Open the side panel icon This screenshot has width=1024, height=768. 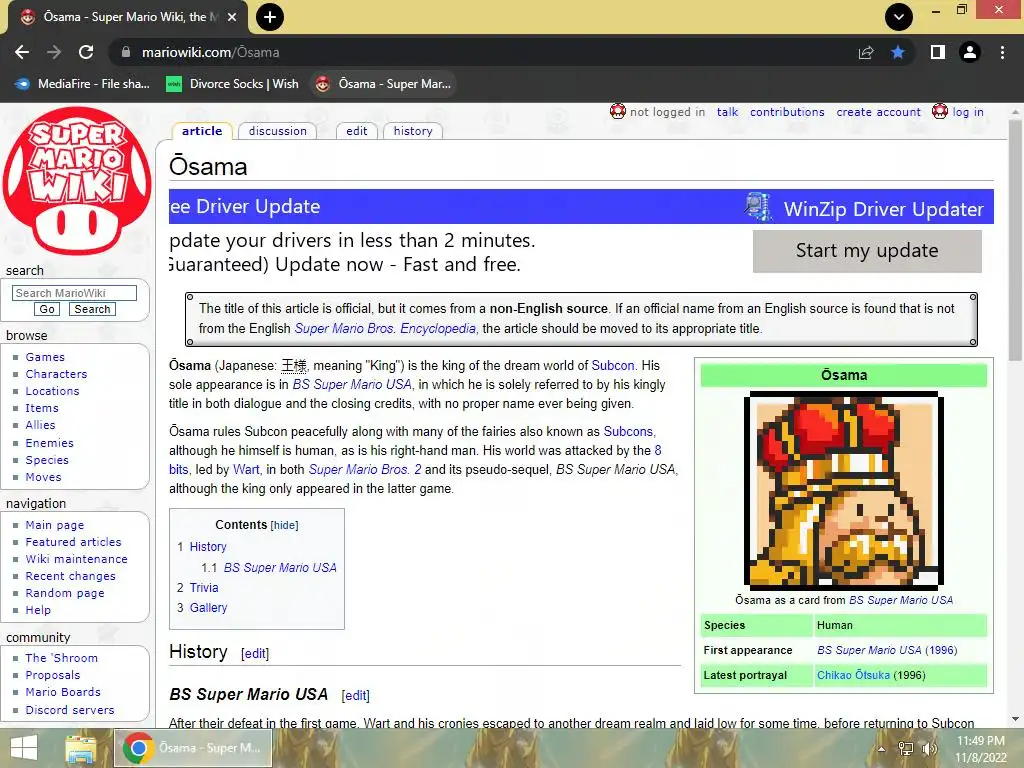[938, 52]
